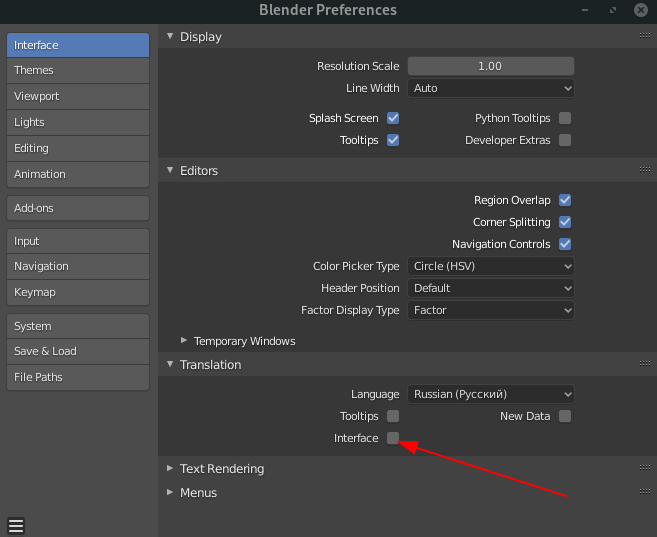Open the Language dropdown

(491, 394)
